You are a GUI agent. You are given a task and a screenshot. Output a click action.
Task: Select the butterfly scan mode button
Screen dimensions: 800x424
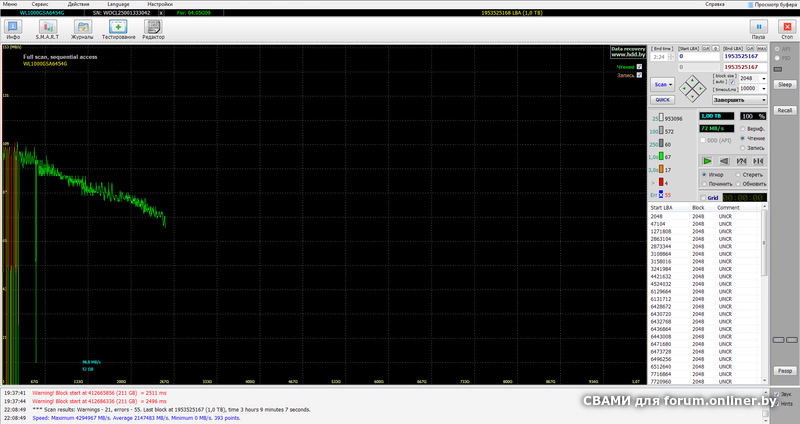point(758,161)
